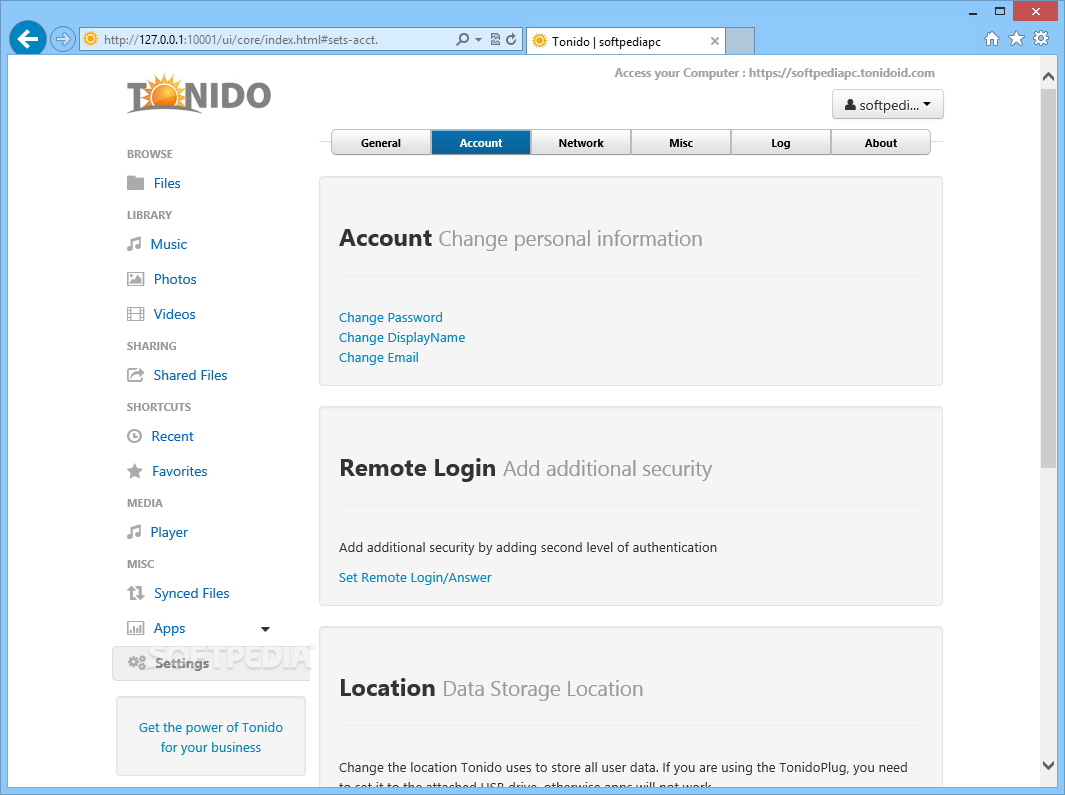This screenshot has width=1065, height=795.
Task: Open the Photos library link
Action: (175, 279)
